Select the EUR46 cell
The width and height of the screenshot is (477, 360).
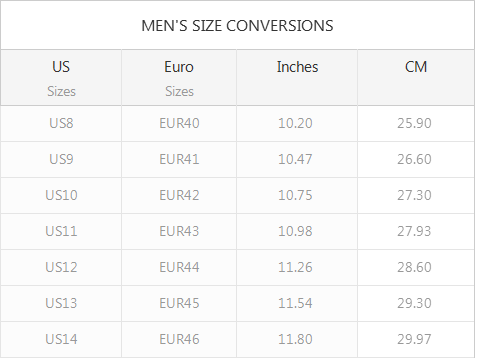[x=179, y=339]
